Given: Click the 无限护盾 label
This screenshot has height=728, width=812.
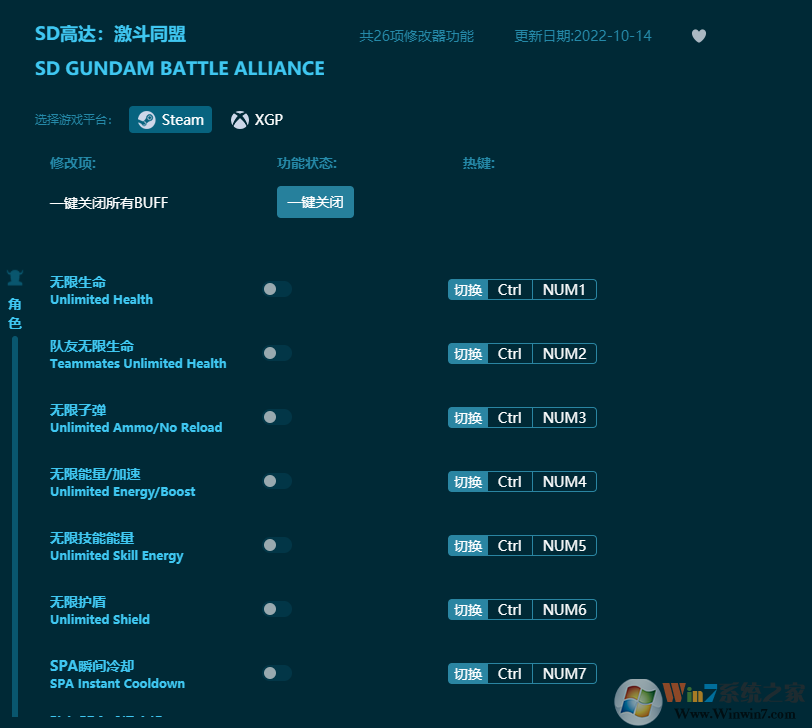Looking at the screenshot, I should pos(78,602).
